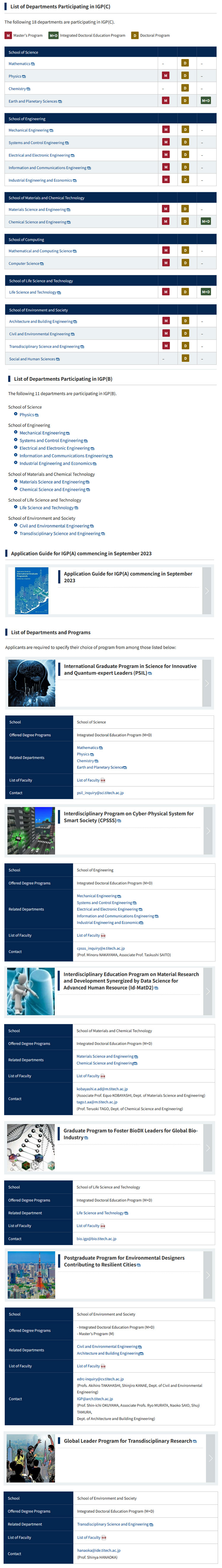
Task: Click 'Integrated Doctoral Education Program (M+D)' in PSIL table
Action: [114, 735]
